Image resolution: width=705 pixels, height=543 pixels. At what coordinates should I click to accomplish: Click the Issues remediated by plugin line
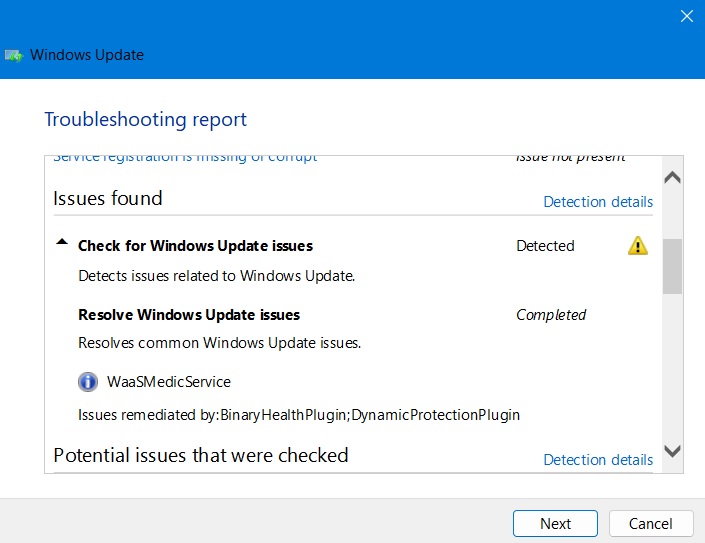pos(299,414)
